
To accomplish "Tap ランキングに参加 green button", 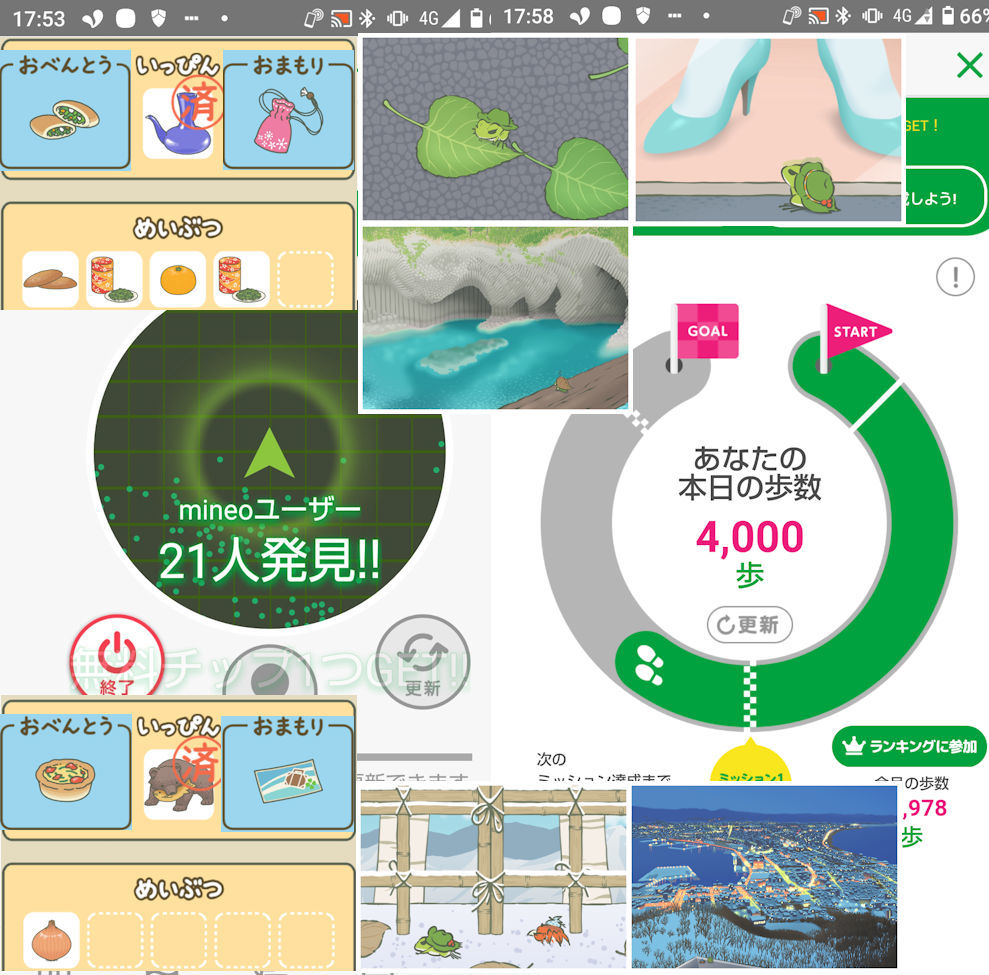I will (x=910, y=746).
